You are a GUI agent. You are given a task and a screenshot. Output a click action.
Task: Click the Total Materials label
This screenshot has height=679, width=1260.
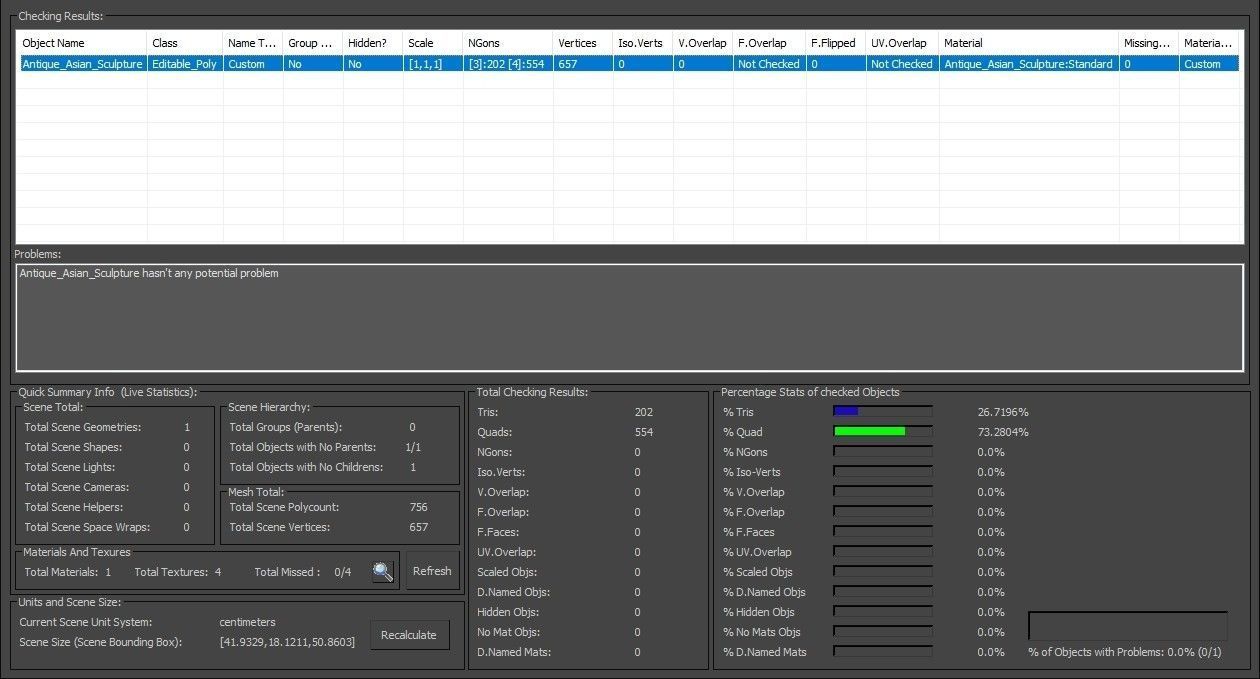pos(61,572)
